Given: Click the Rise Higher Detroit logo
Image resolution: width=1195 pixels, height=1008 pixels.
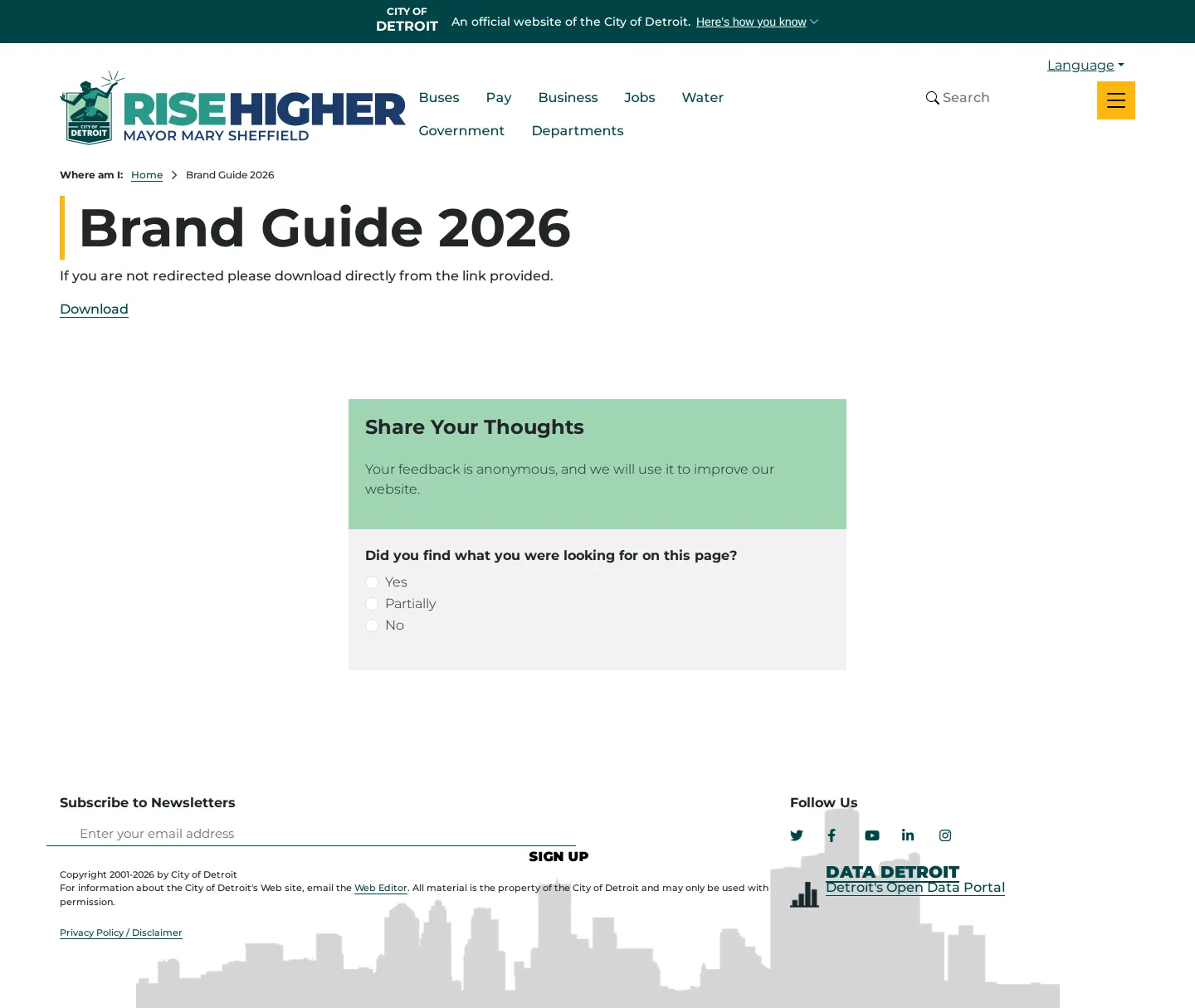Looking at the screenshot, I should 232,108.
